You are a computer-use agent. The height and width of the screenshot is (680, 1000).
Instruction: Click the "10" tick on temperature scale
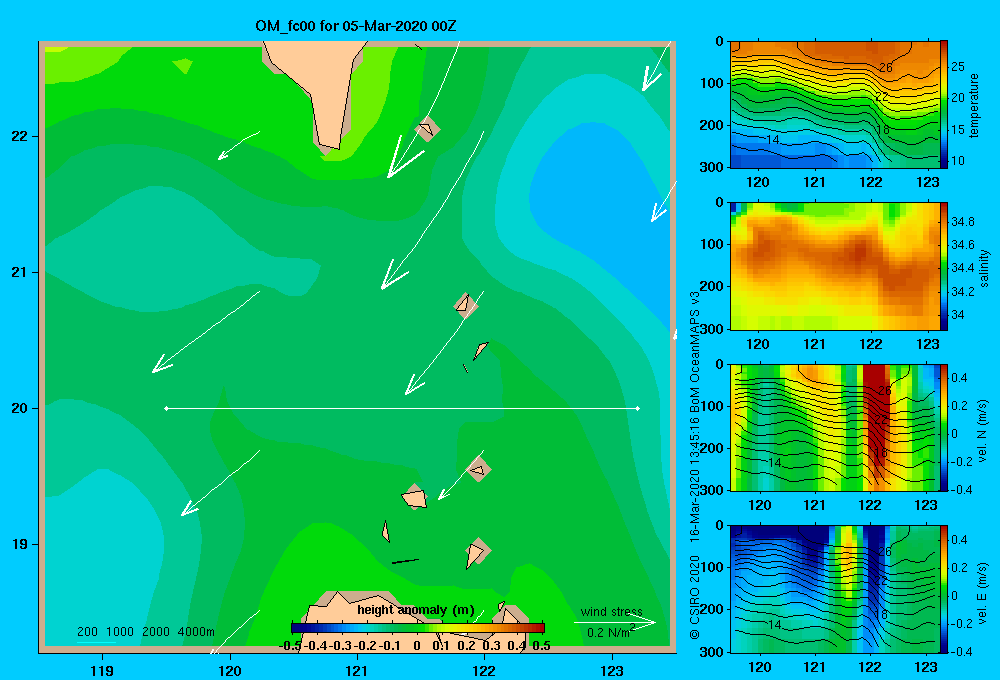(x=958, y=161)
